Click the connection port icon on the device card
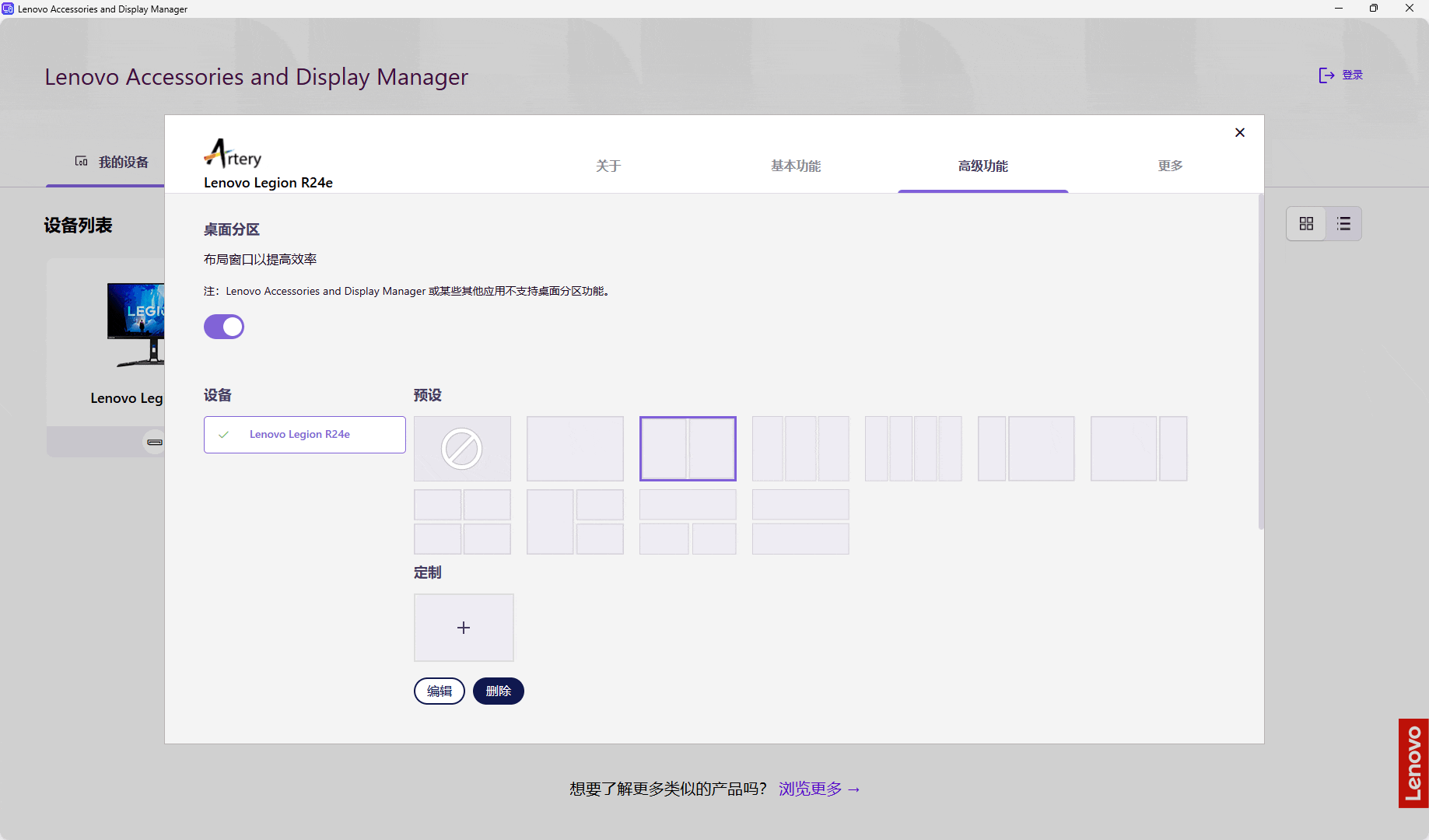The image size is (1429, 840). [x=155, y=442]
